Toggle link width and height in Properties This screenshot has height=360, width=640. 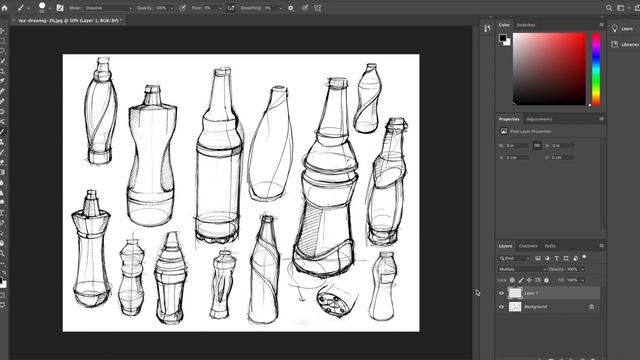(x=537, y=145)
